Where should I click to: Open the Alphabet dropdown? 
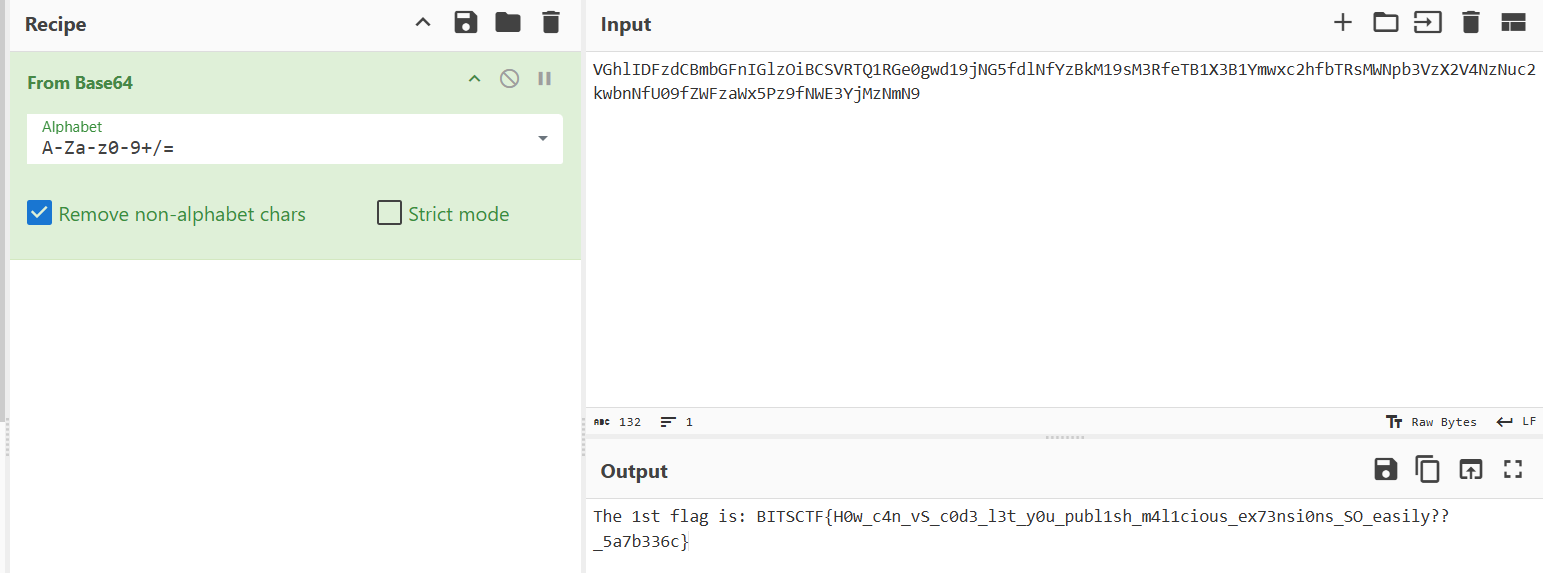(543, 138)
